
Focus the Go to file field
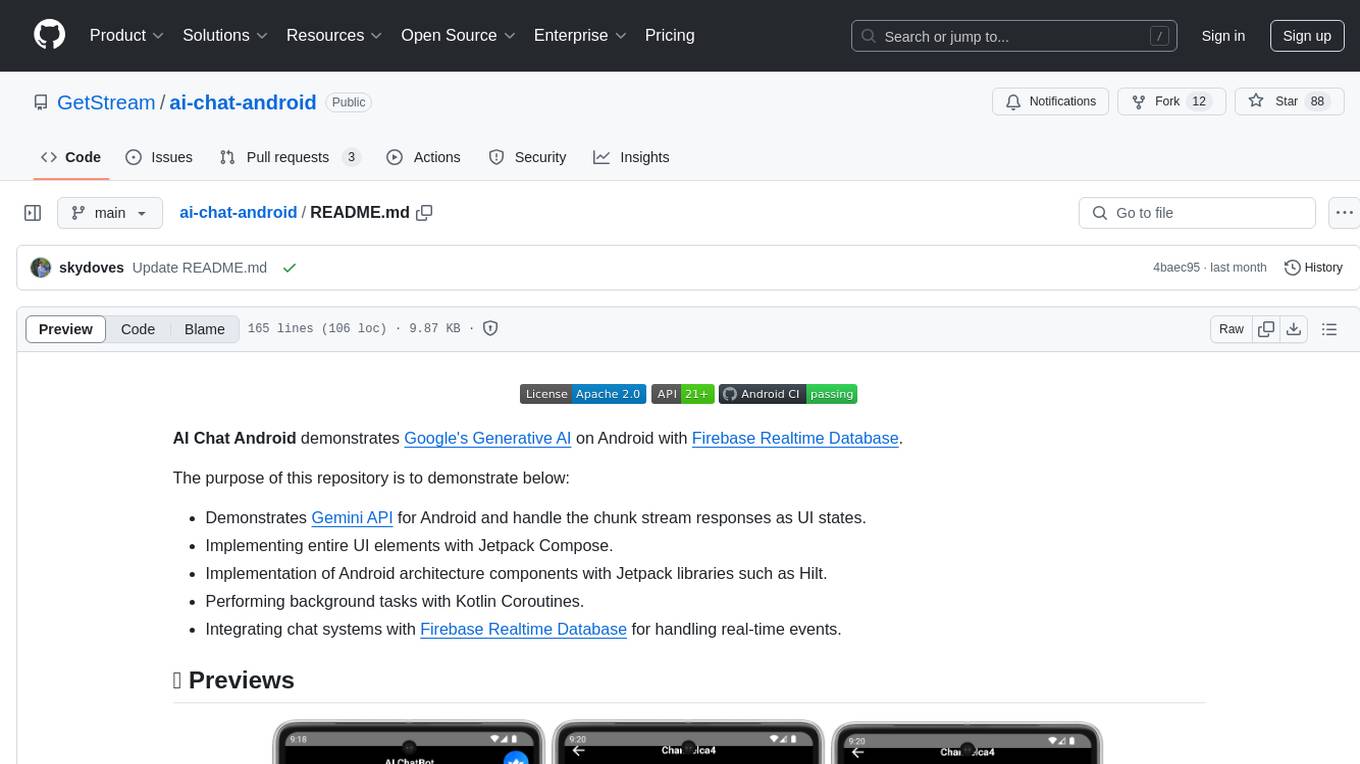point(1197,213)
